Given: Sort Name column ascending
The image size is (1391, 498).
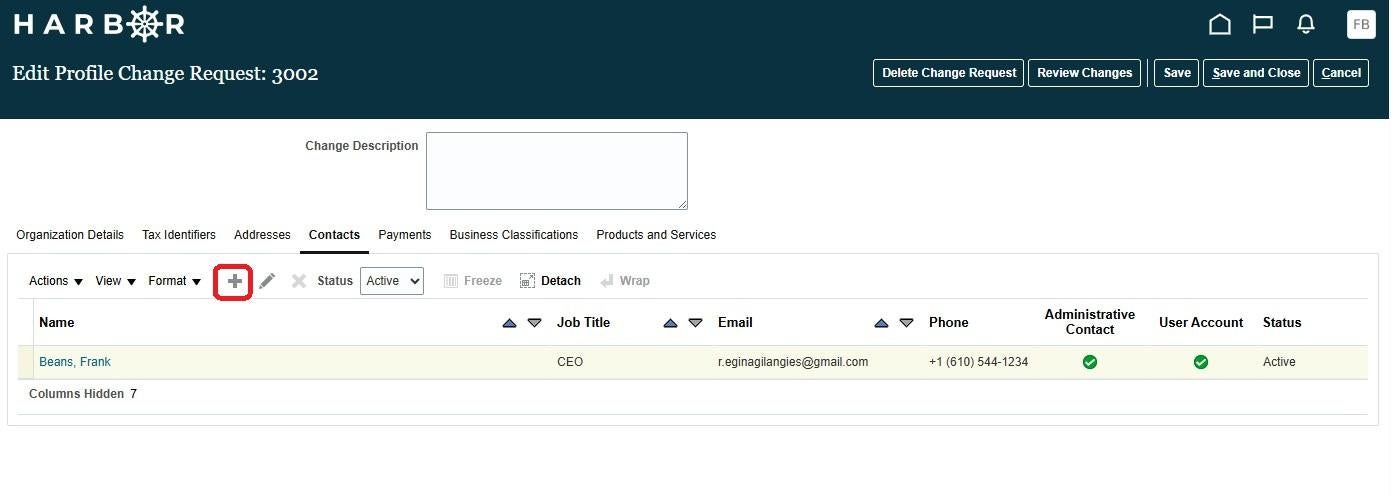Looking at the screenshot, I should click(509, 322).
